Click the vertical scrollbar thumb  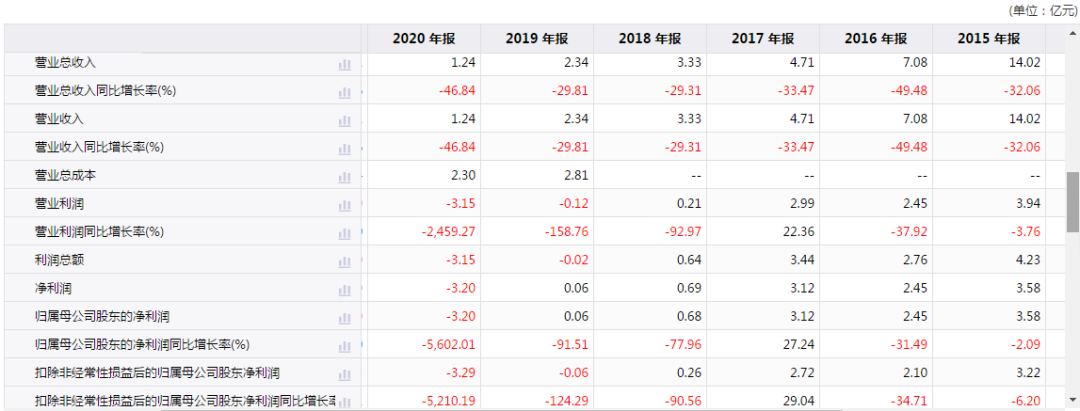coord(1072,201)
